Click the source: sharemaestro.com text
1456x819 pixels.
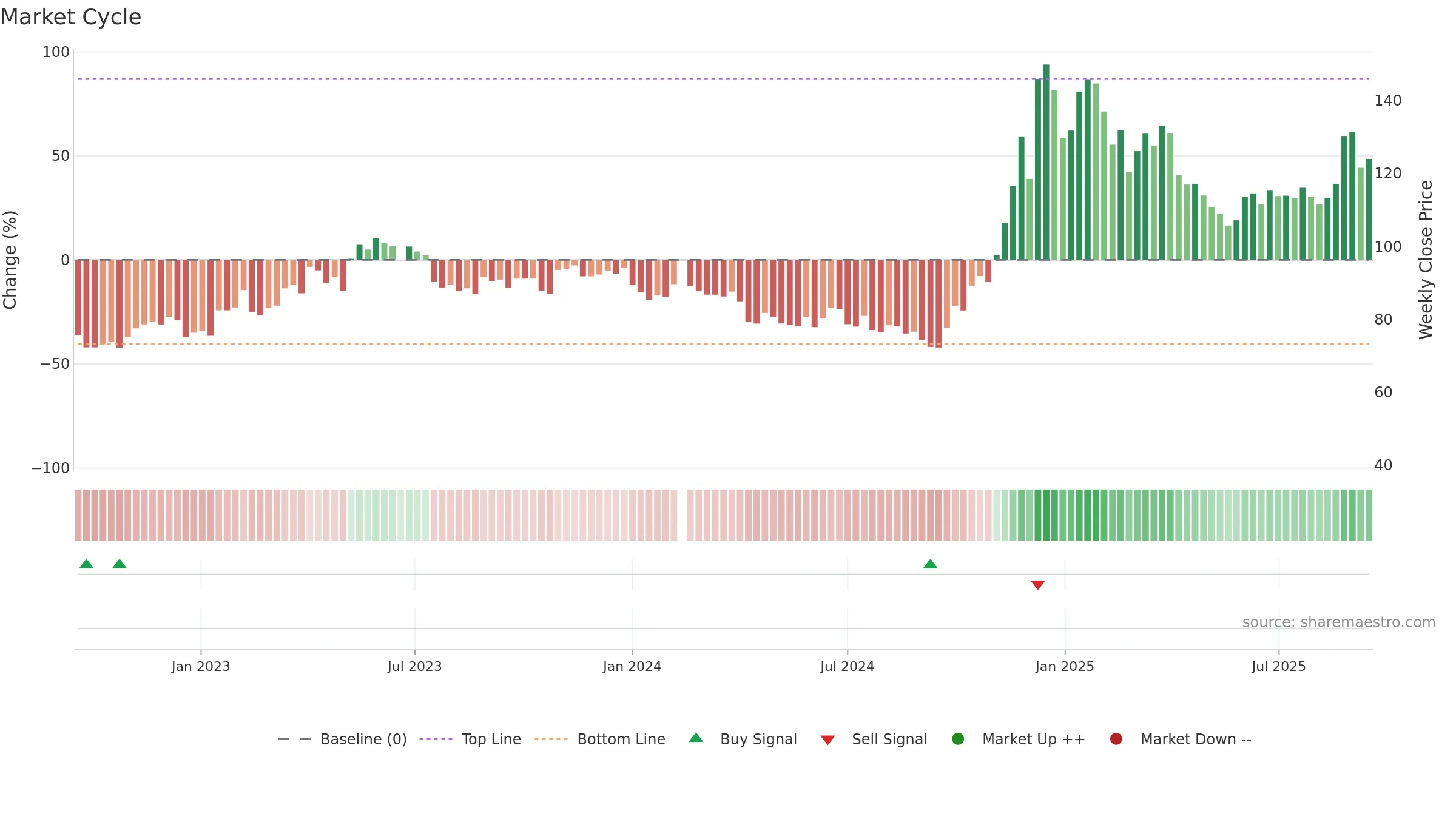click(x=1339, y=622)
